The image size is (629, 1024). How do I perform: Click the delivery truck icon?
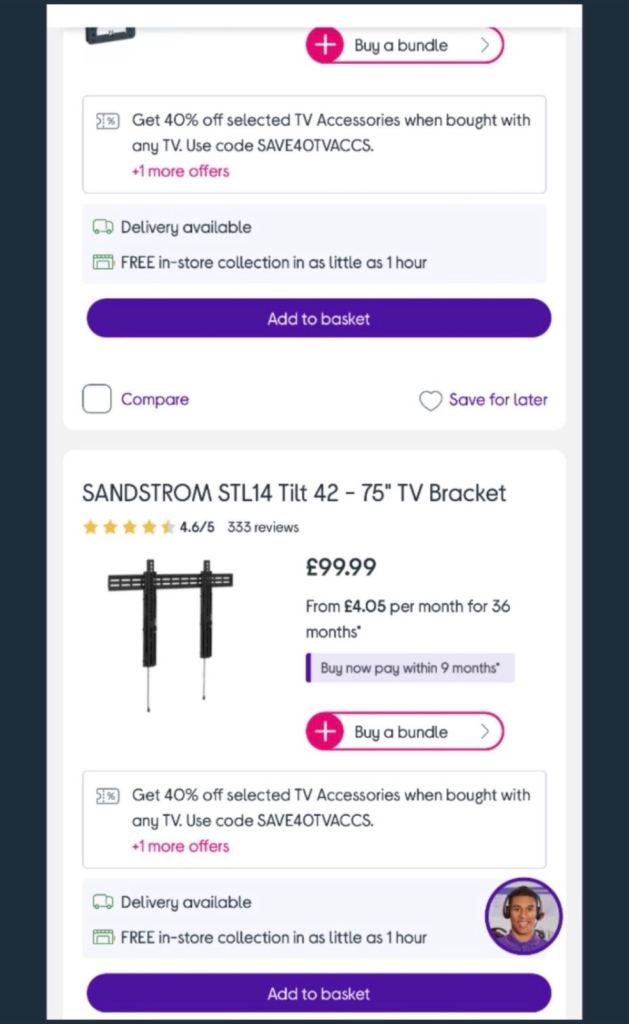tap(104, 227)
